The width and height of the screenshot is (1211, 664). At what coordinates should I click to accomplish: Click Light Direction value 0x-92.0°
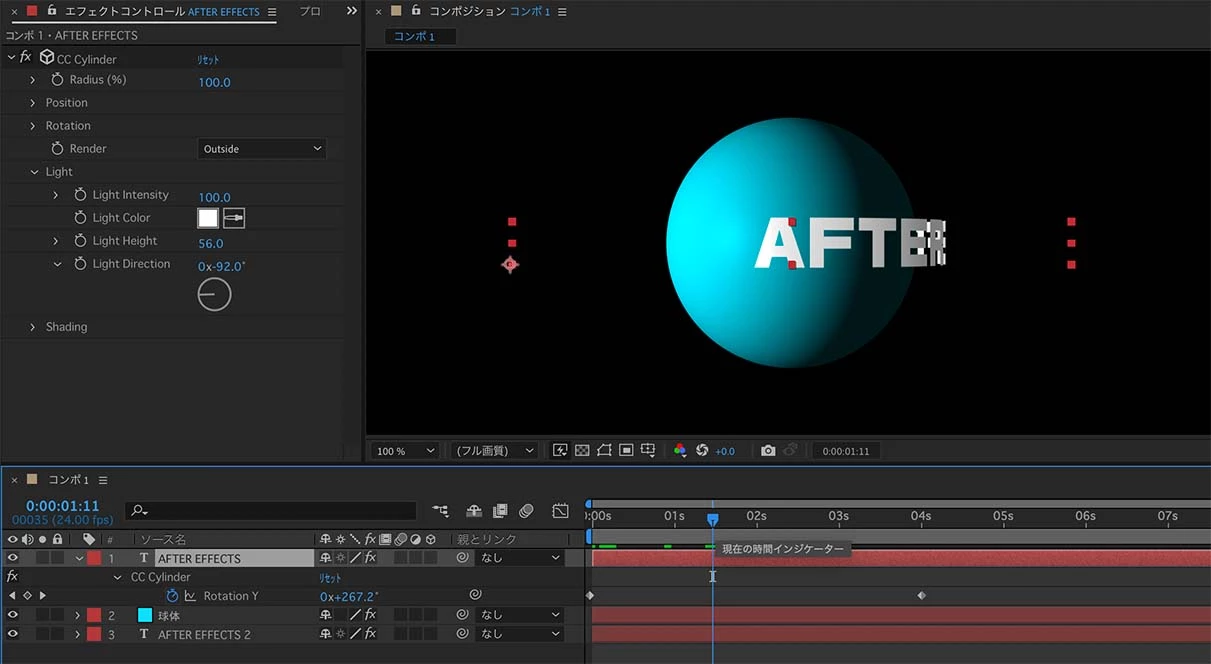(221, 266)
